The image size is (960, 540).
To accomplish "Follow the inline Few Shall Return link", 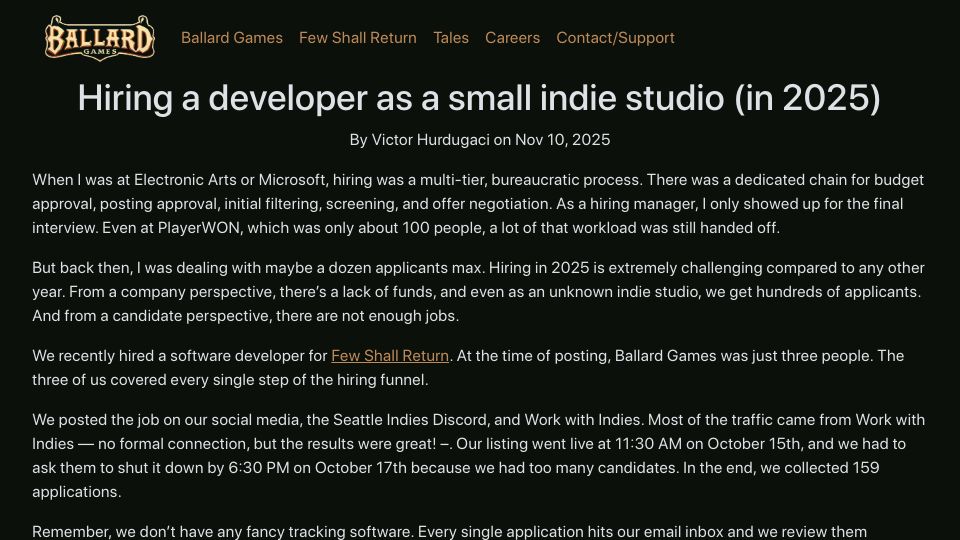I will point(390,356).
